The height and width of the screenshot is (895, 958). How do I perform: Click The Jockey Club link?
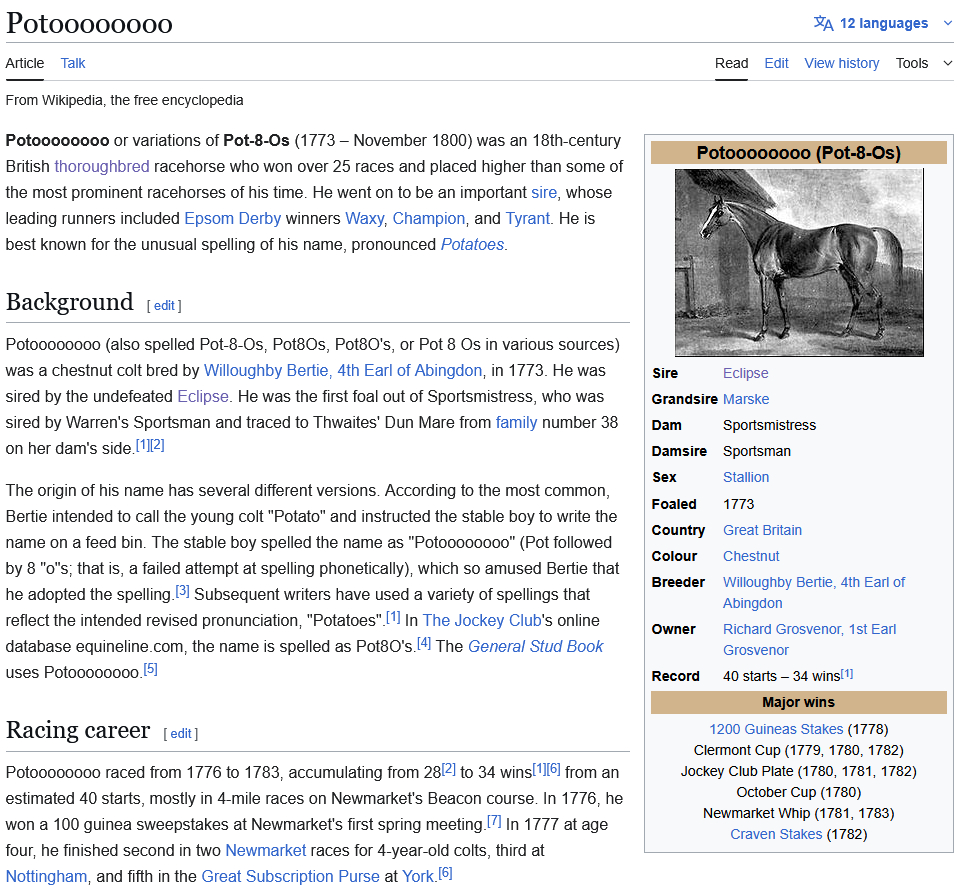(482, 620)
